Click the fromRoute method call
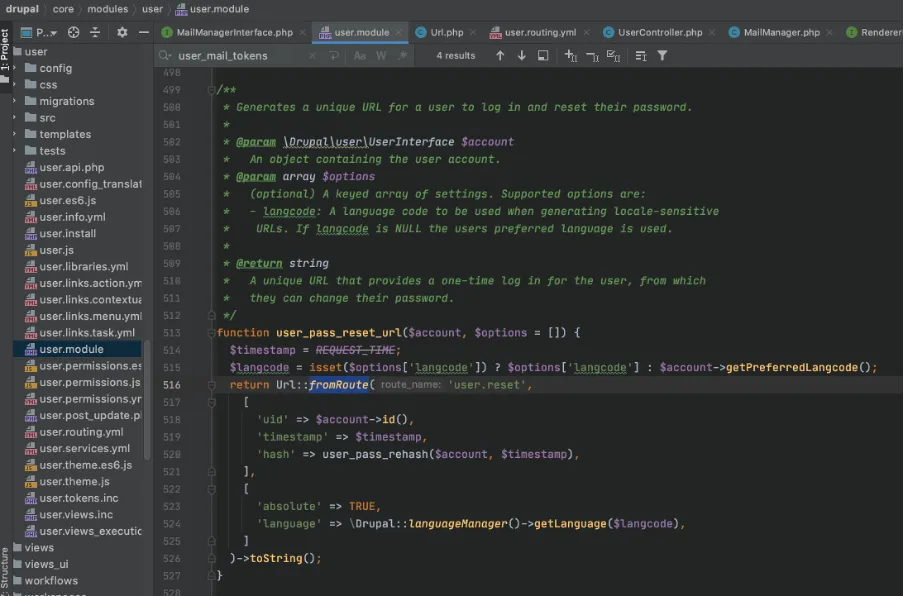The image size is (904, 596). point(338,384)
